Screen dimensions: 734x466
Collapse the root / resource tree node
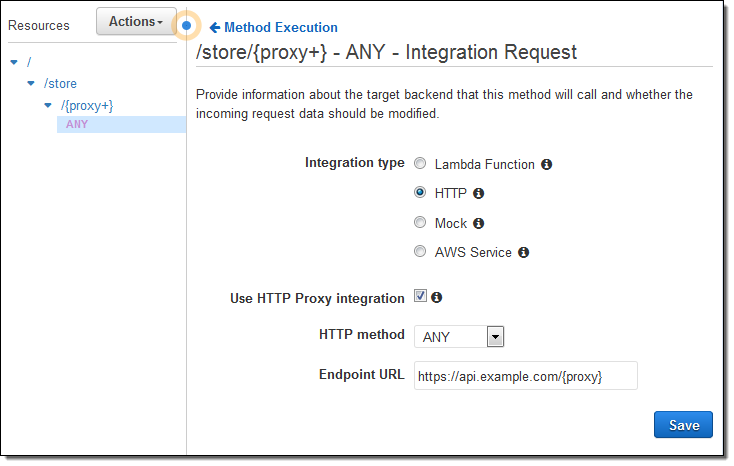coord(14,62)
